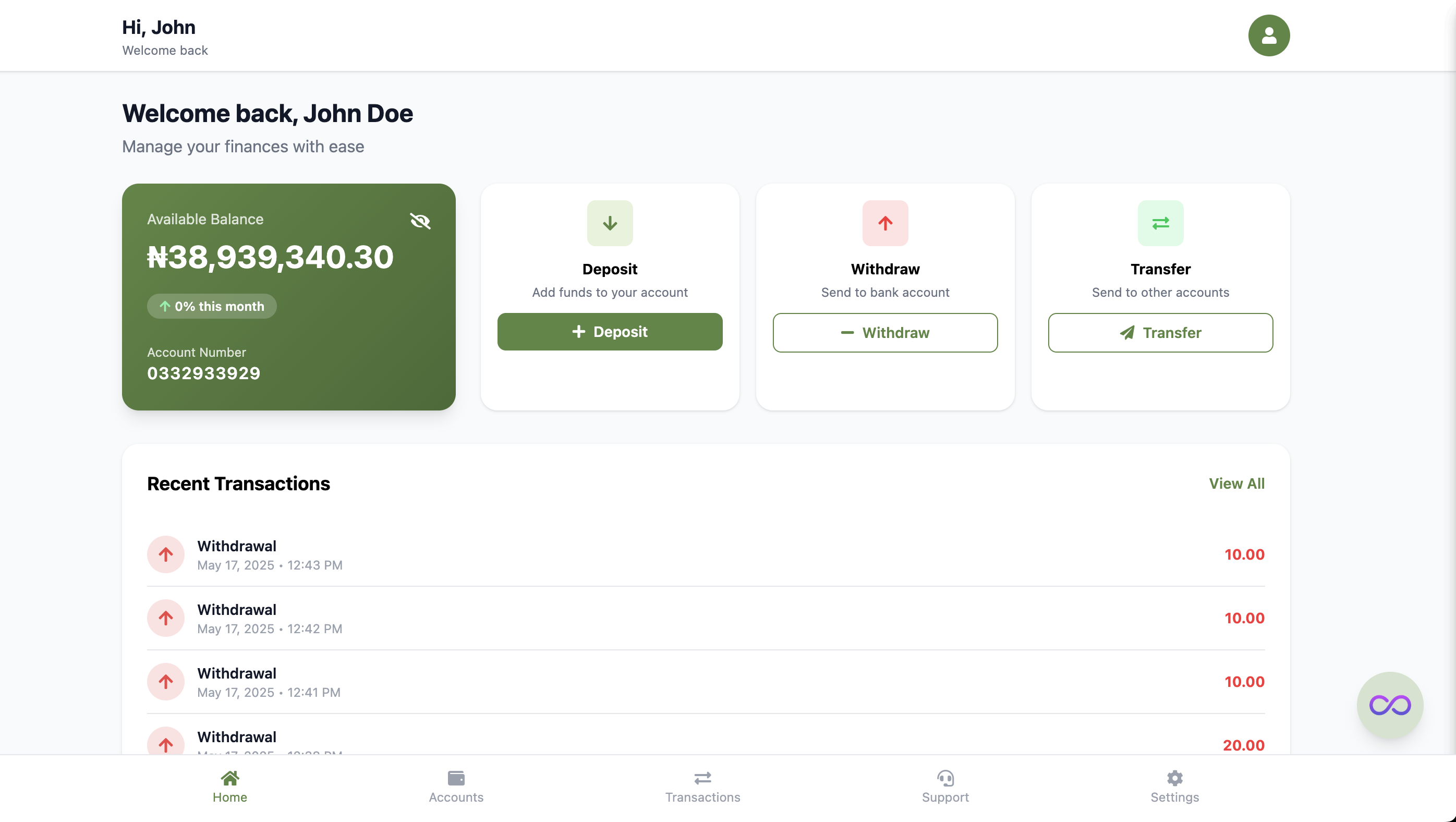This screenshot has width=1456, height=822.
Task: Click the purple infinity floating button
Action: point(1390,705)
